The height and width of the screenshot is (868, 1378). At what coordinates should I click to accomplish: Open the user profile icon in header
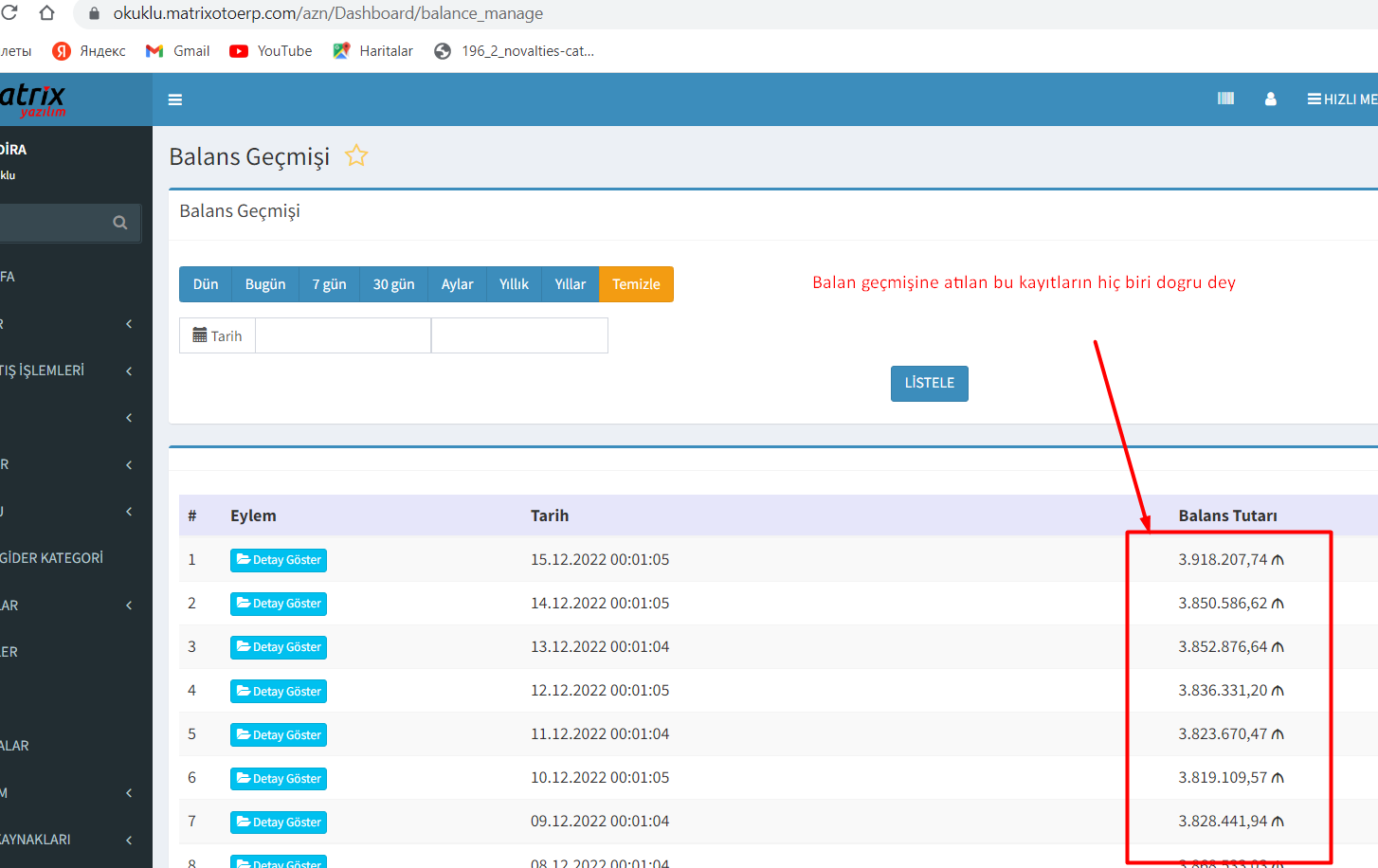pos(1270,99)
